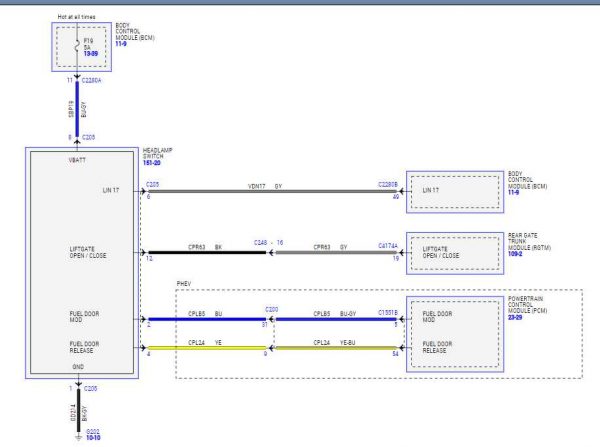
Task: Click the blue BU-GY wire under C2280A
Action: tap(77, 109)
